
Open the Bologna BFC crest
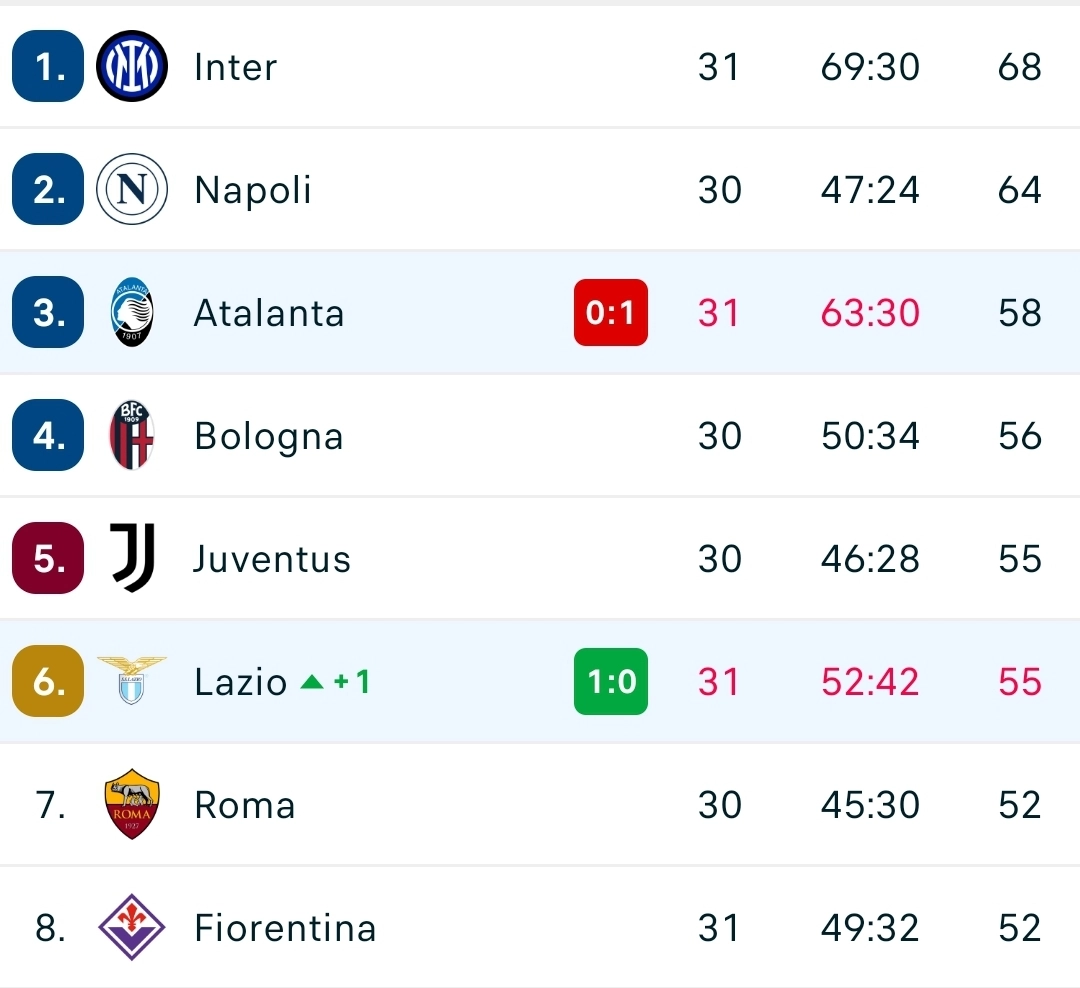click(131, 435)
